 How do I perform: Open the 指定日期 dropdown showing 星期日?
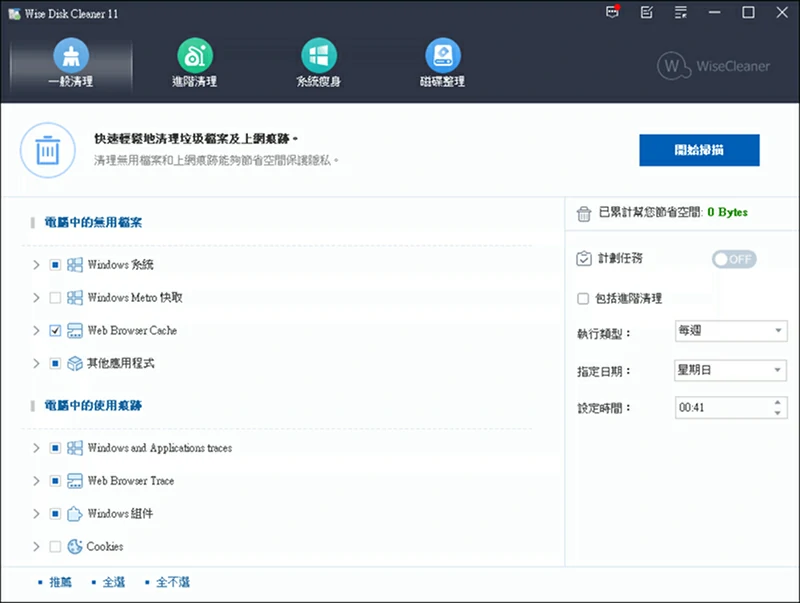pyautogui.click(x=730, y=370)
